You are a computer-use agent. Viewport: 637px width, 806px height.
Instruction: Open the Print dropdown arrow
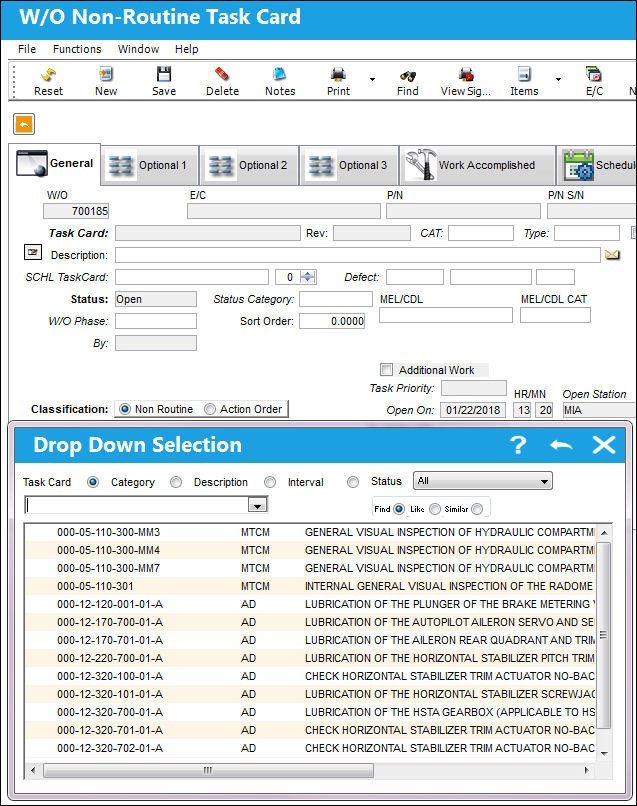coord(372,80)
